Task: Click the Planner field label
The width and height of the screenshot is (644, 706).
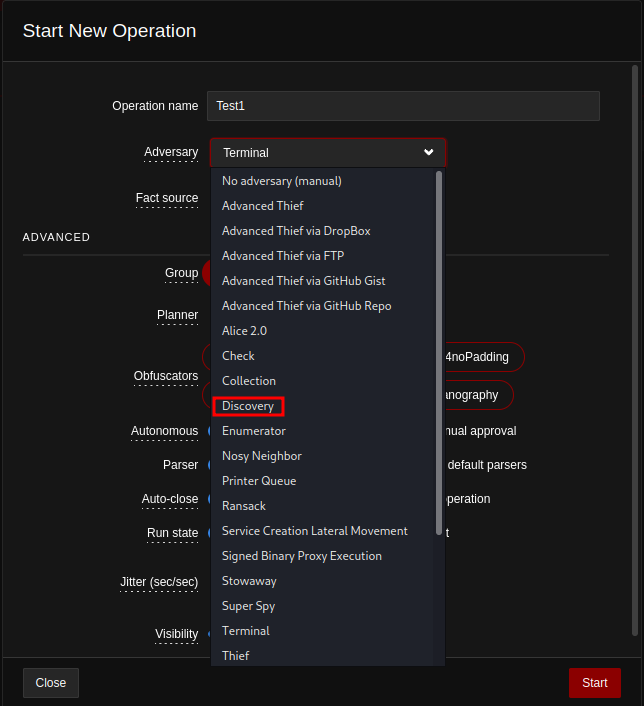Action: (177, 315)
